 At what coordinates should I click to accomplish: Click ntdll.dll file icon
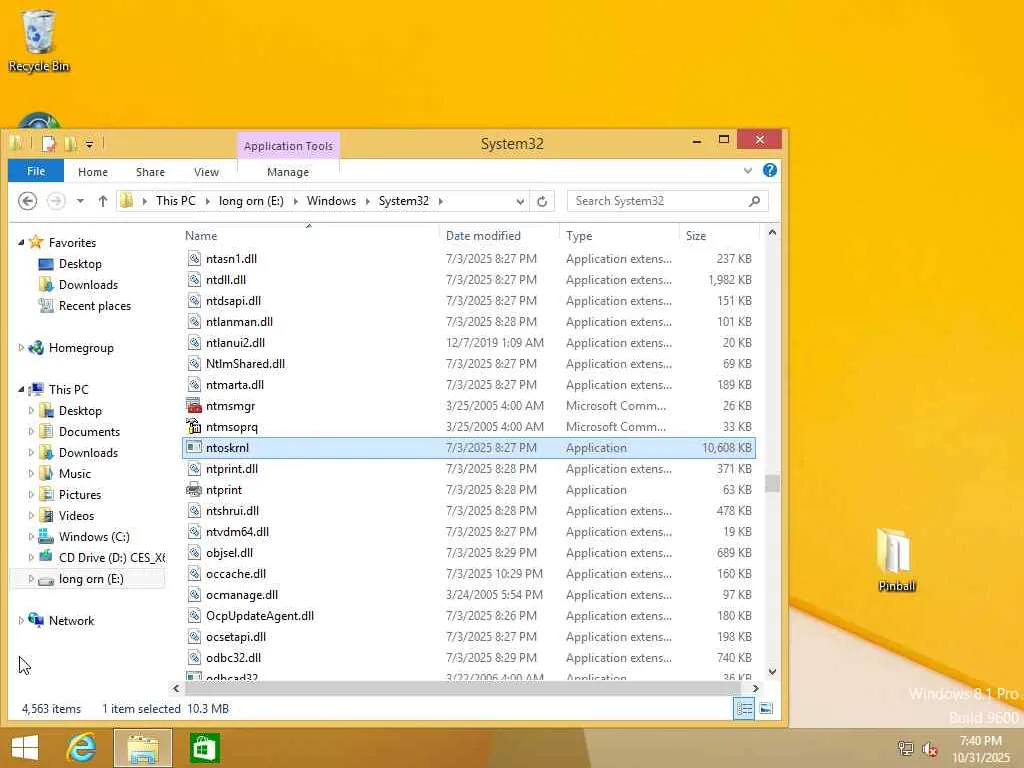coord(193,280)
